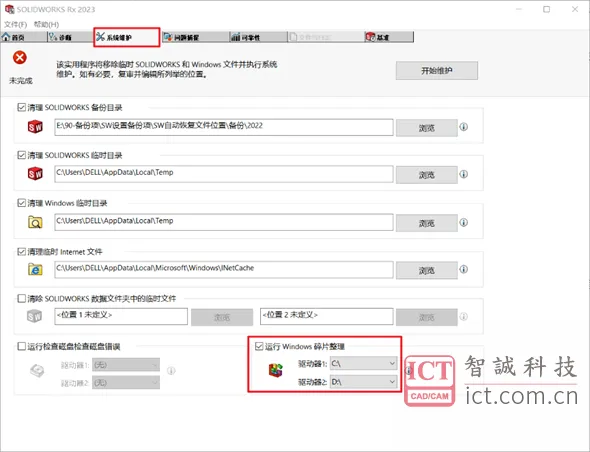Click 开始维护 button
Screen dimensions: 590x452
pyautogui.click(x=436, y=70)
